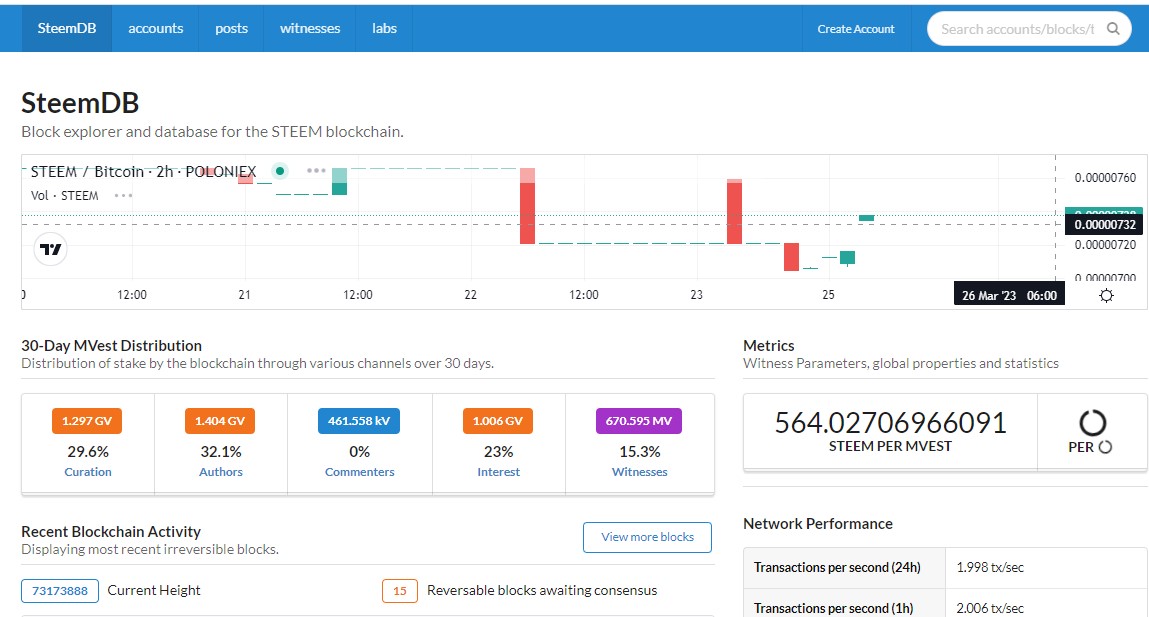Click the small spinner beside PER label

coord(1105,447)
